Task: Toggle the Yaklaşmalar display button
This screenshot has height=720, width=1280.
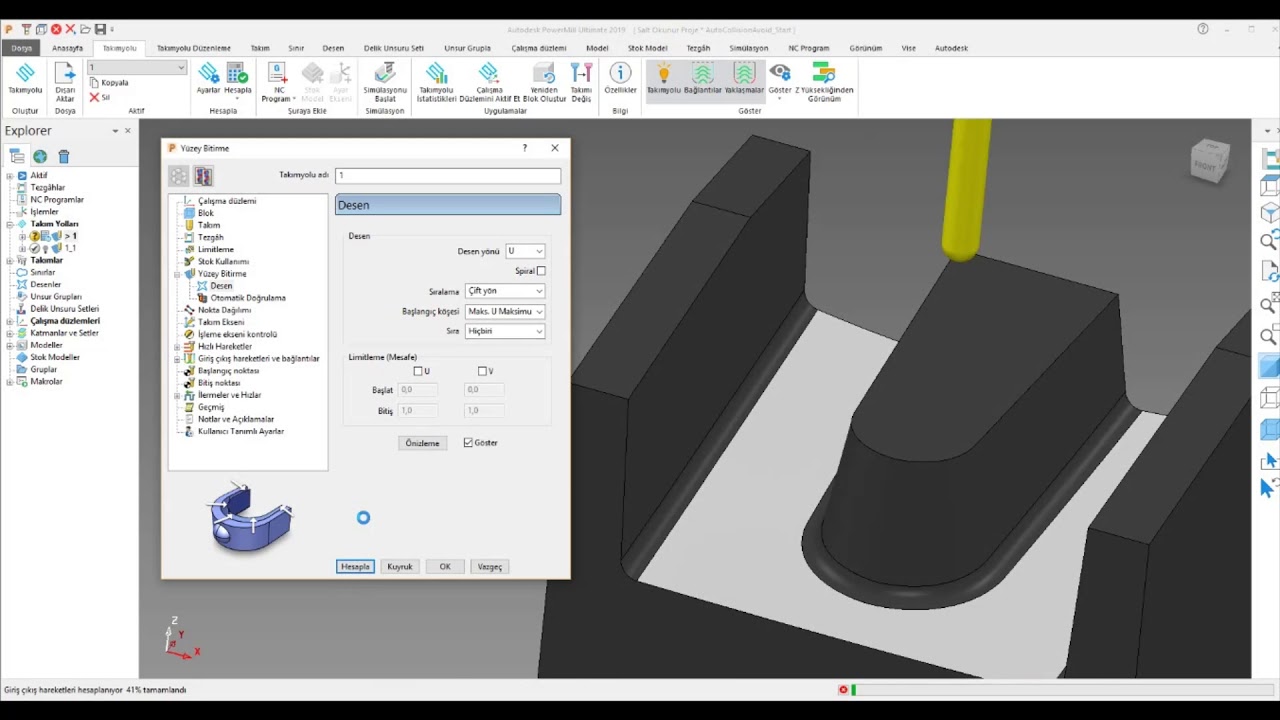Action: tap(744, 80)
